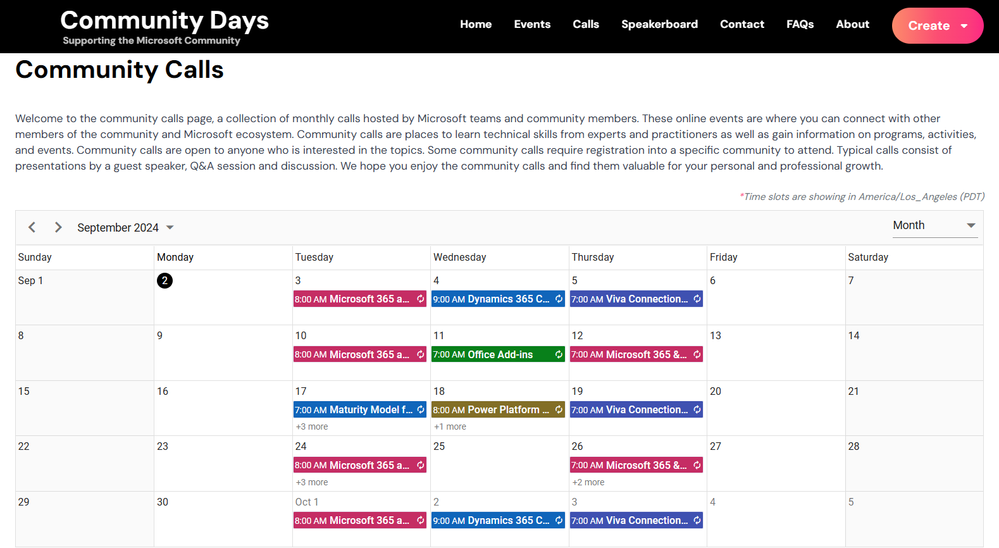The height and width of the screenshot is (548, 999).
Task: Select today's date circle numbered 2
Action: click(164, 280)
